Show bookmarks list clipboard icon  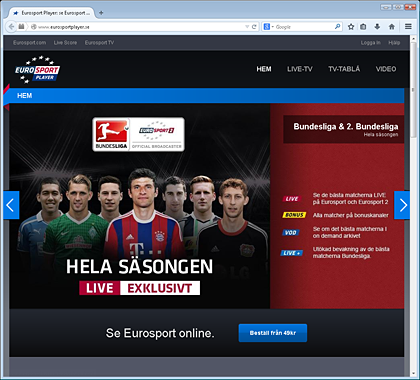(363, 27)
